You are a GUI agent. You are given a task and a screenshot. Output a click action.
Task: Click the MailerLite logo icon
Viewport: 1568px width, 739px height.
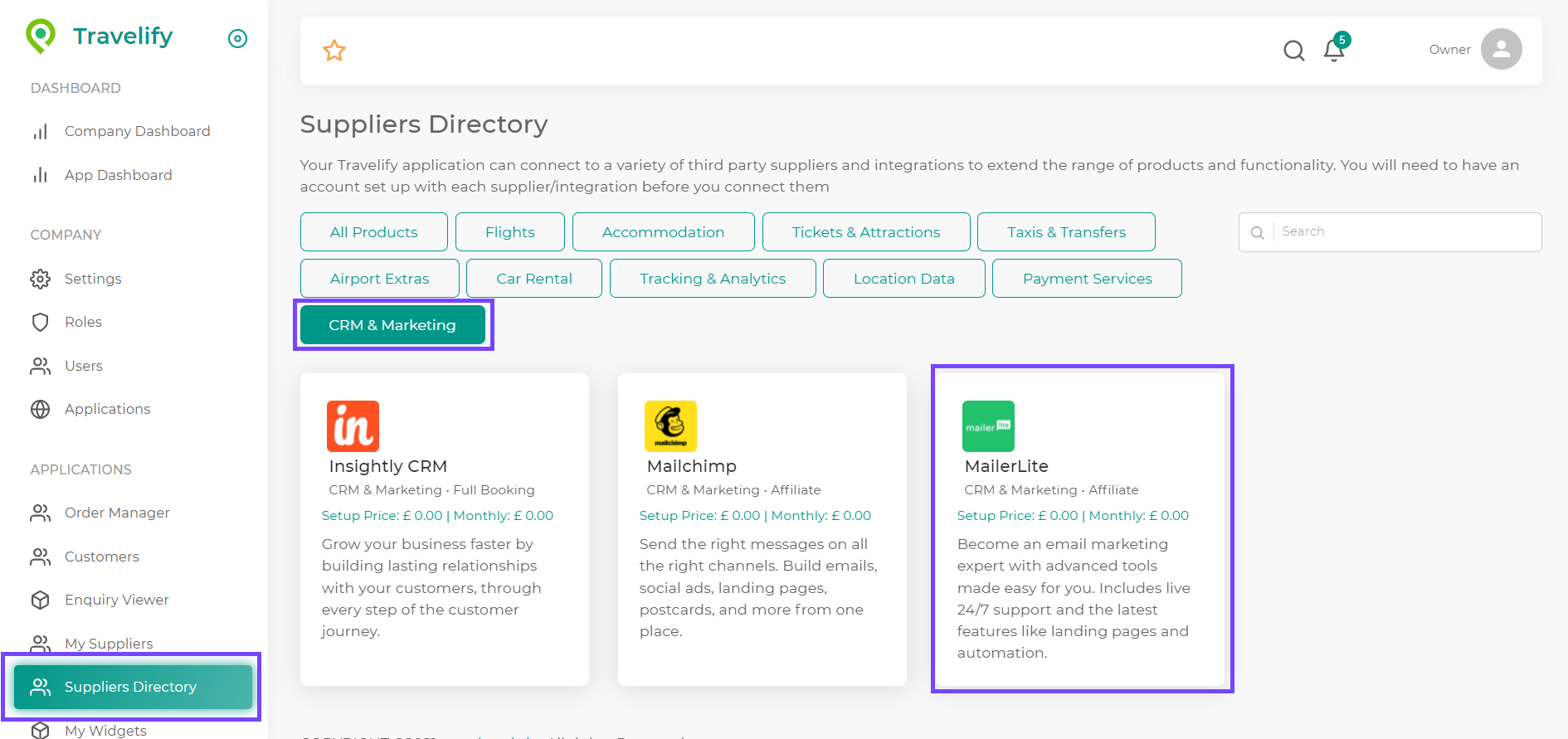[988, 426]
